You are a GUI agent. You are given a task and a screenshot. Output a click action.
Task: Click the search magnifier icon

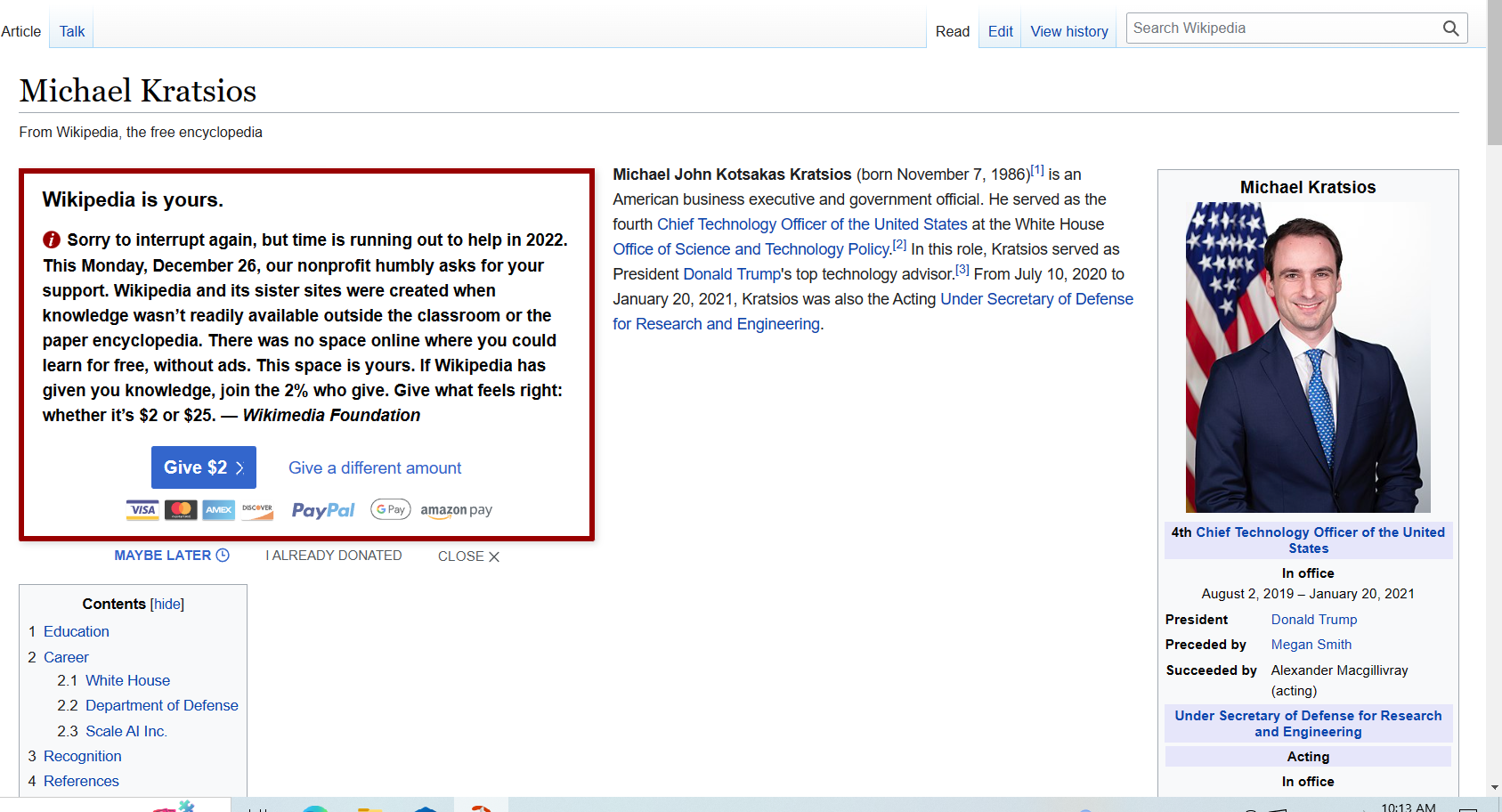point(1450,28)
